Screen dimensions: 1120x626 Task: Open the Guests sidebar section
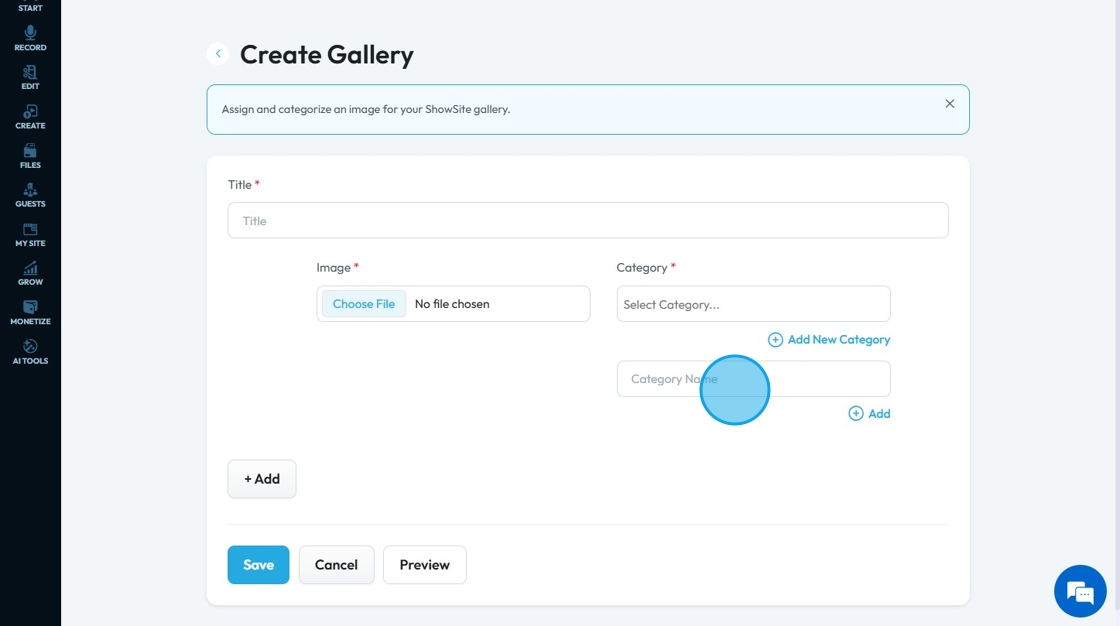point(30,195)
